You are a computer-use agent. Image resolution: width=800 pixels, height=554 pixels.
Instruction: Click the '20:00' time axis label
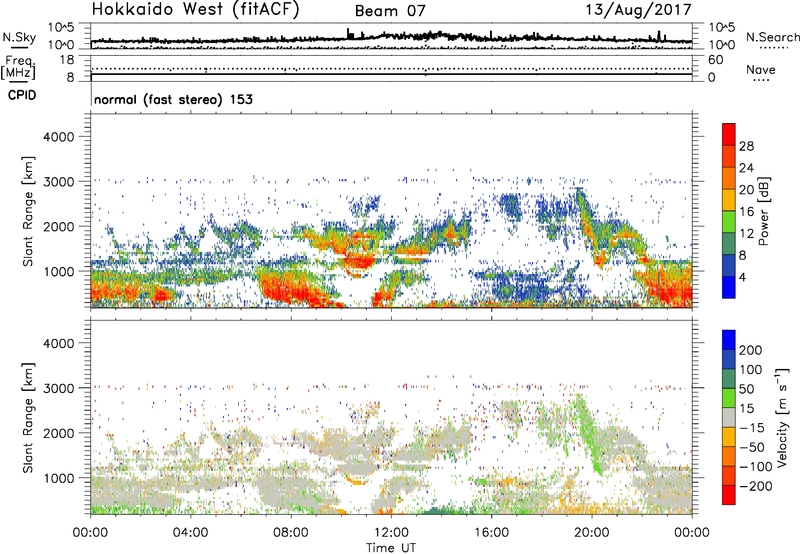coord(591,533)
